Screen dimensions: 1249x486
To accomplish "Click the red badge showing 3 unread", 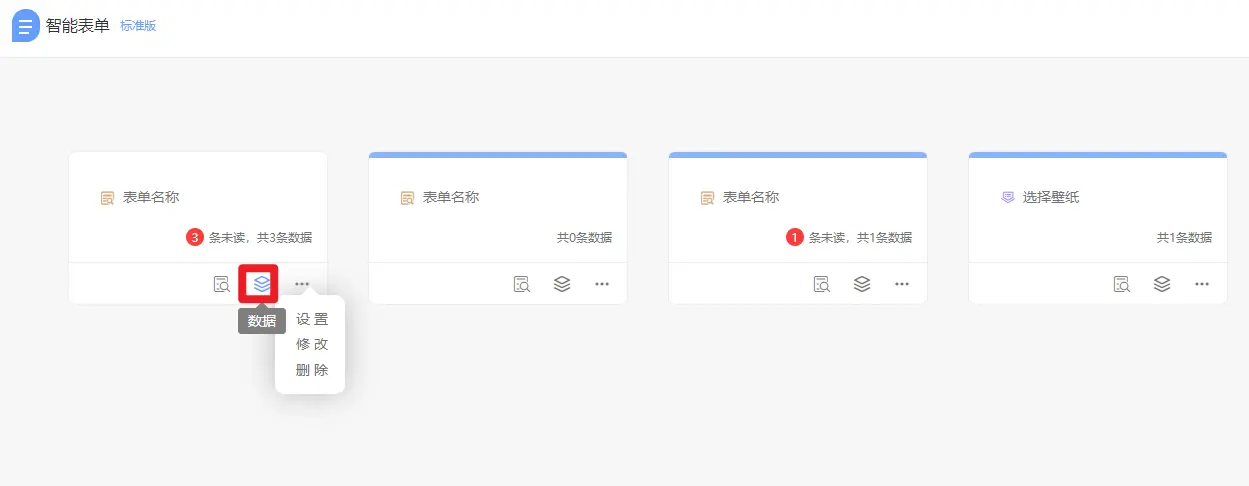I will [195, 238].
